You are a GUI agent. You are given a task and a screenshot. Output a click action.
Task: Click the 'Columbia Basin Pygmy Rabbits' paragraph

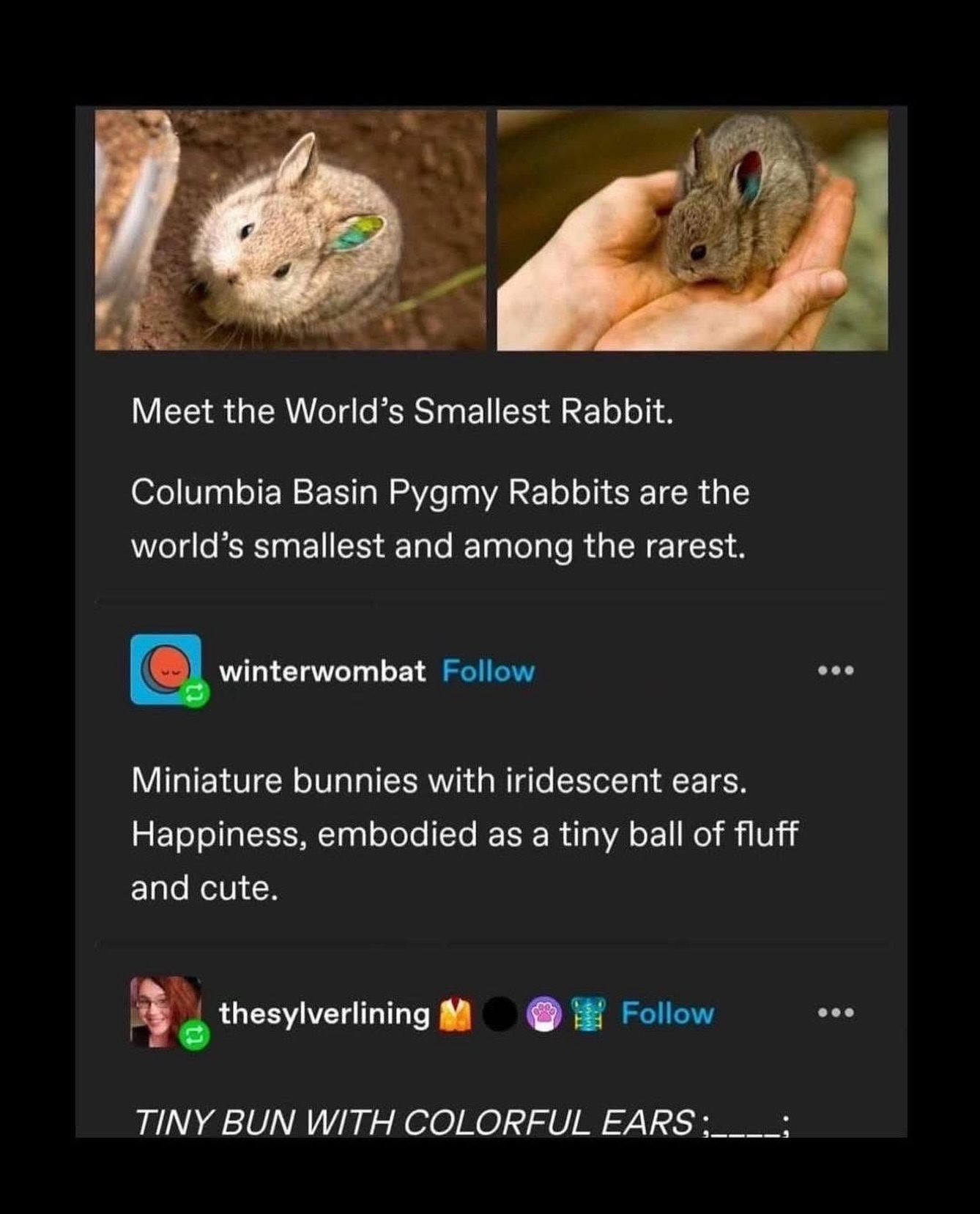point(440,520)
